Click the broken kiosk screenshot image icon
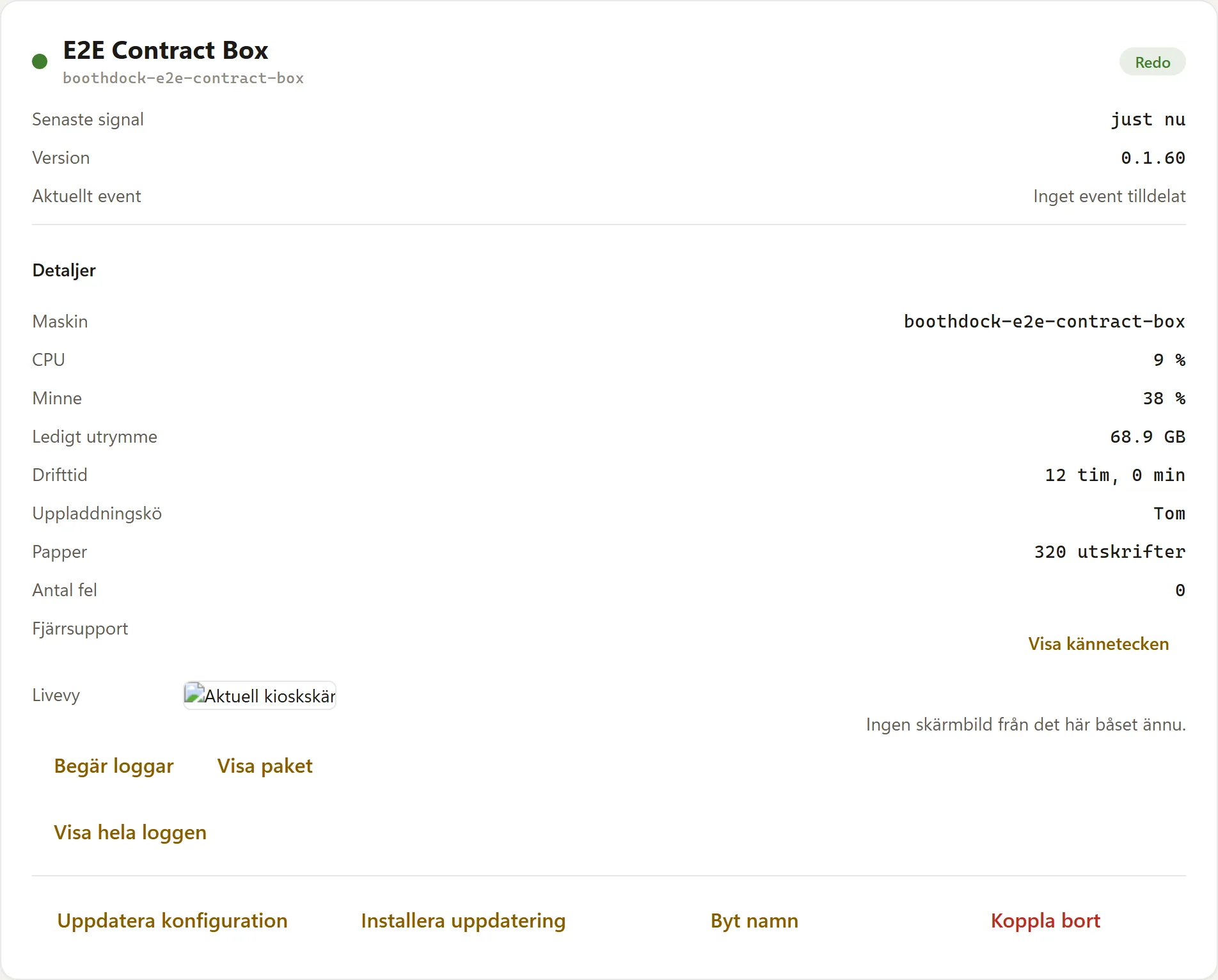Screen dimensions: 1218x980 click(194, 693)
